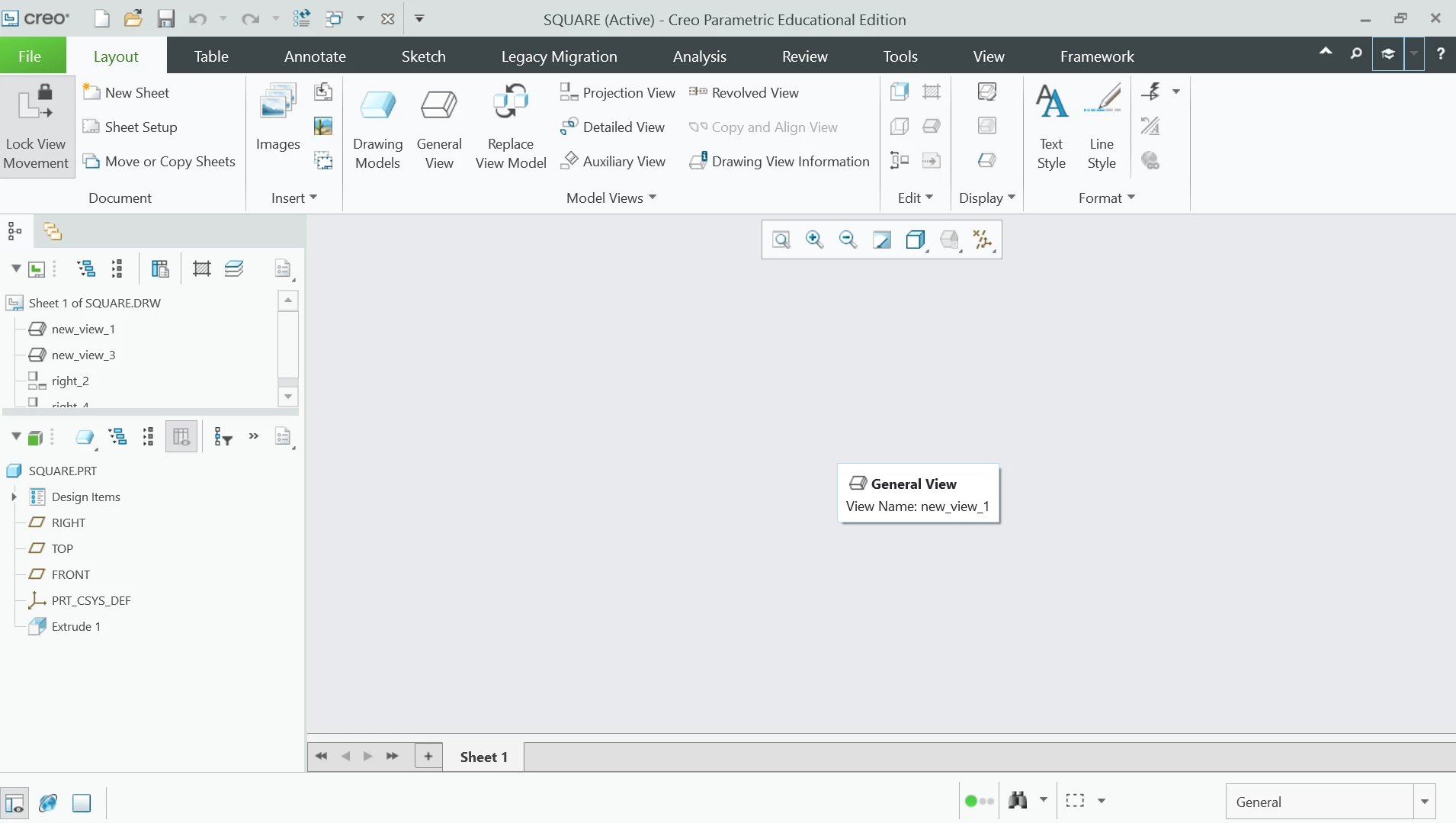
Task: Switch to the Analysis tab
Action: pyautogui.click(x=700, y=56)
